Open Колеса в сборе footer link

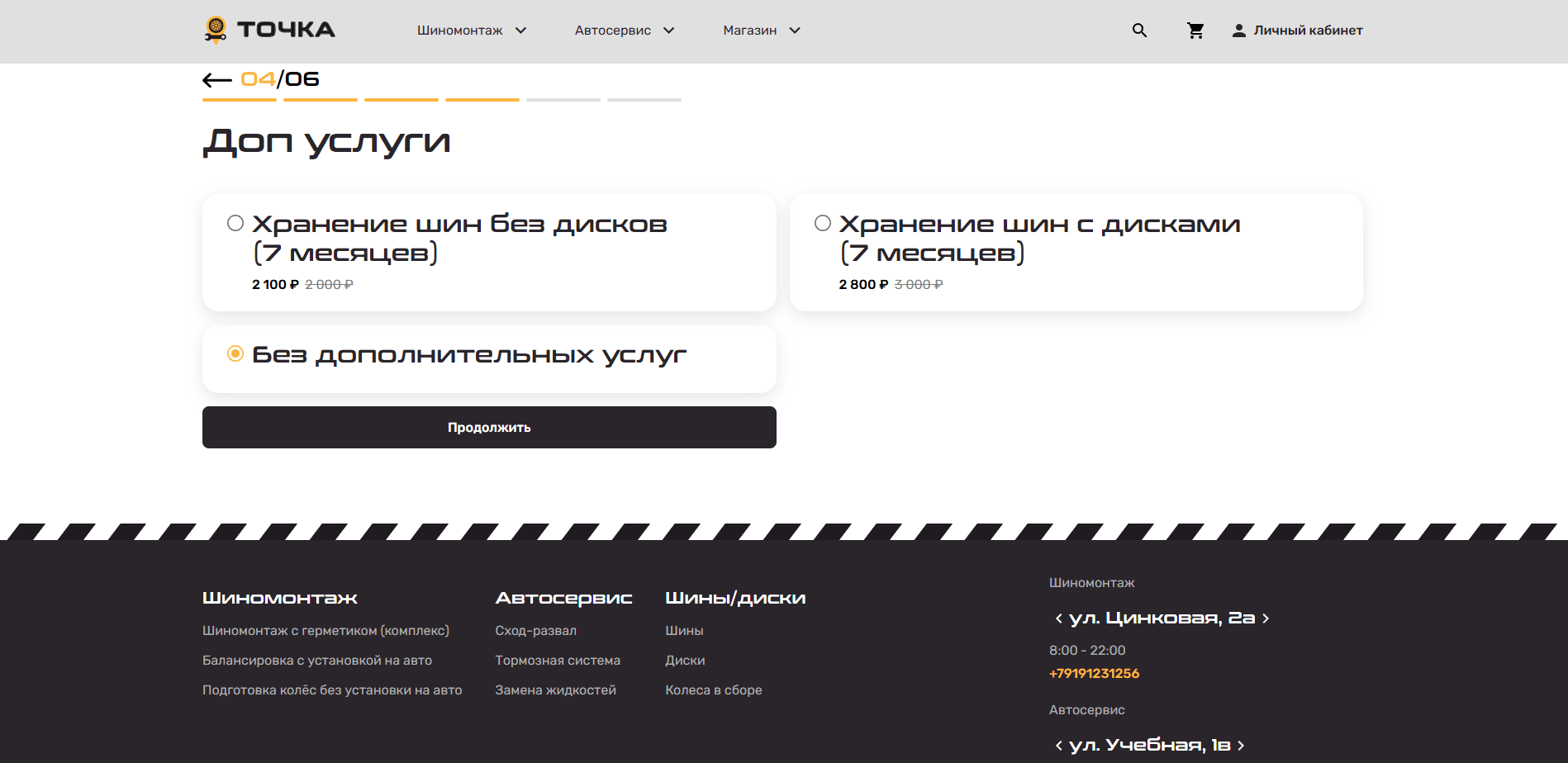tap(713, 690)
